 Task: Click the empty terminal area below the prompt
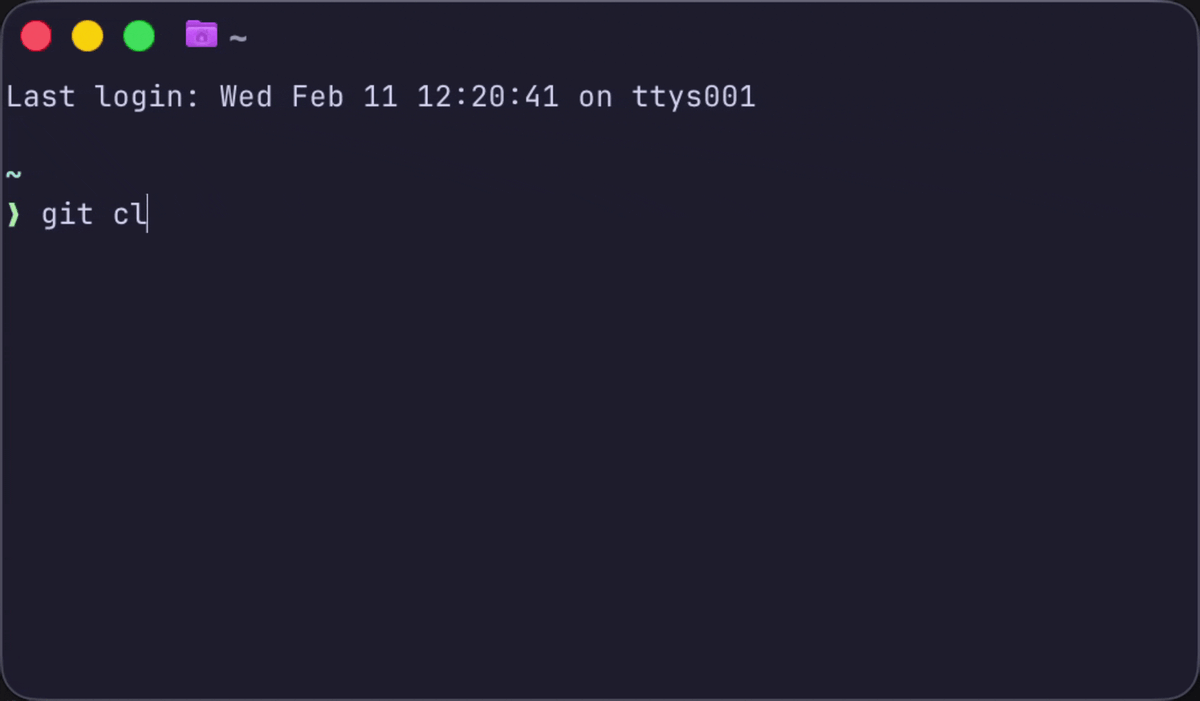tap(600, 450)
